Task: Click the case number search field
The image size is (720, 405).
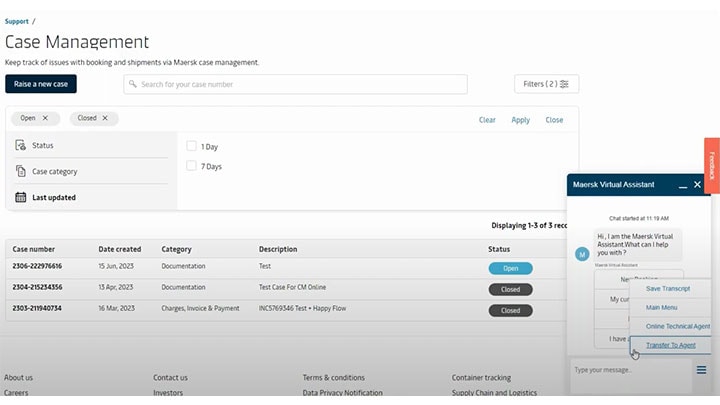Action: click(300, 84)
